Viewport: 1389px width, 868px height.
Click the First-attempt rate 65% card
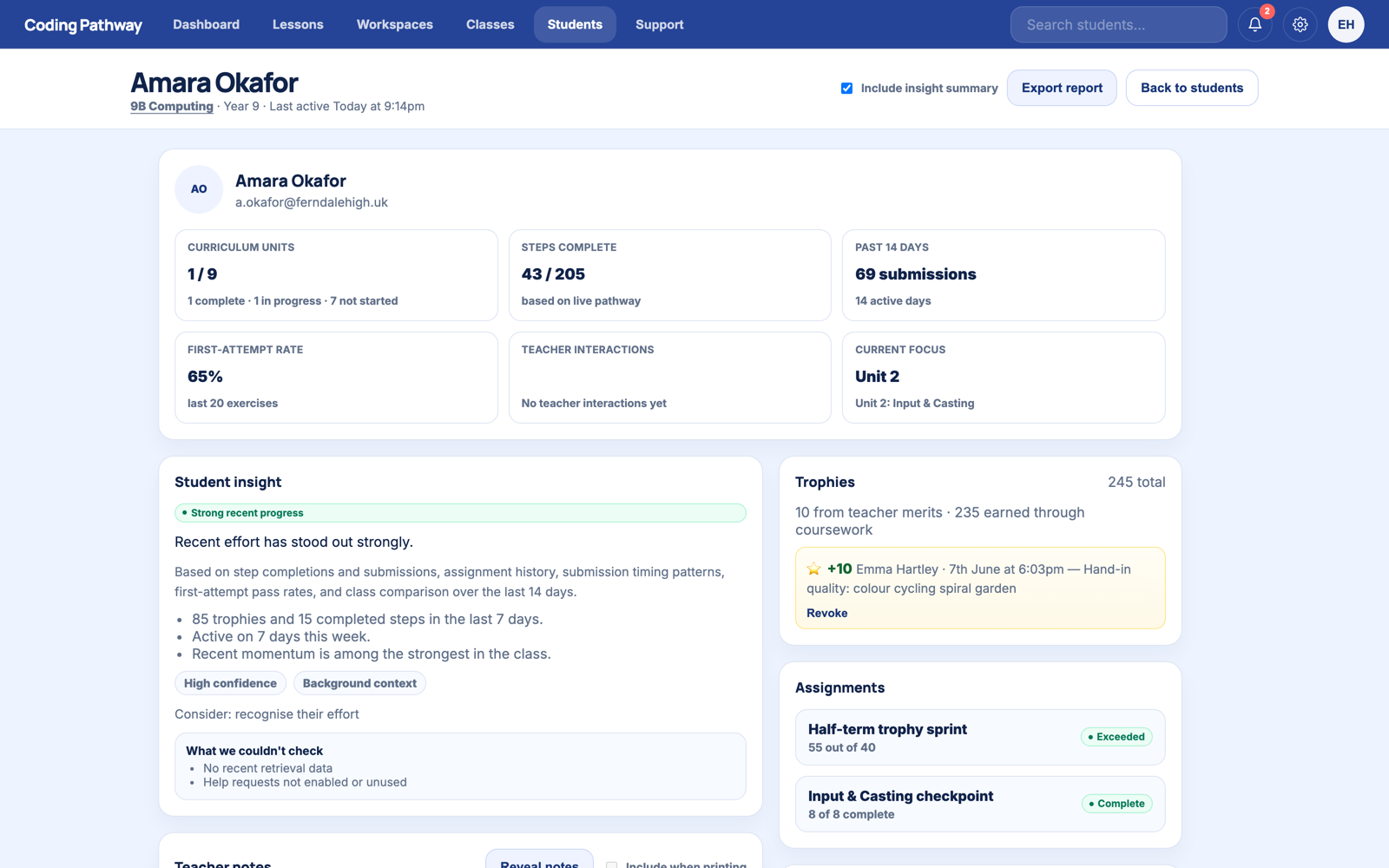coord(336,378)
